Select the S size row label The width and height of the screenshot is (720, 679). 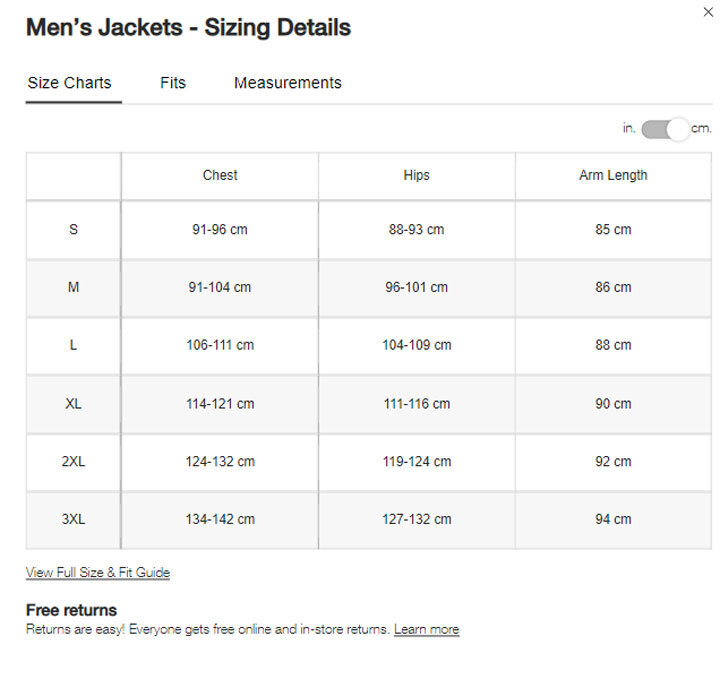(73, 230)
